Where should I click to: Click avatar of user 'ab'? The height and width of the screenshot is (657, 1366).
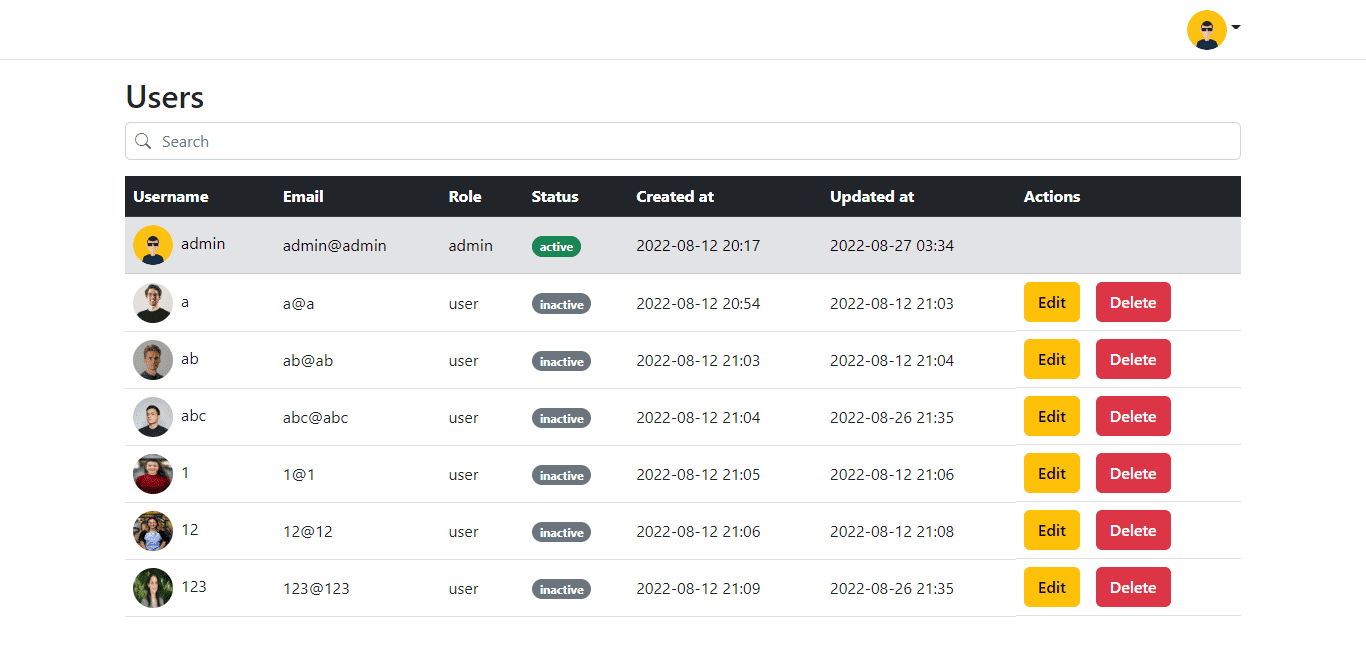pos(153,360)
